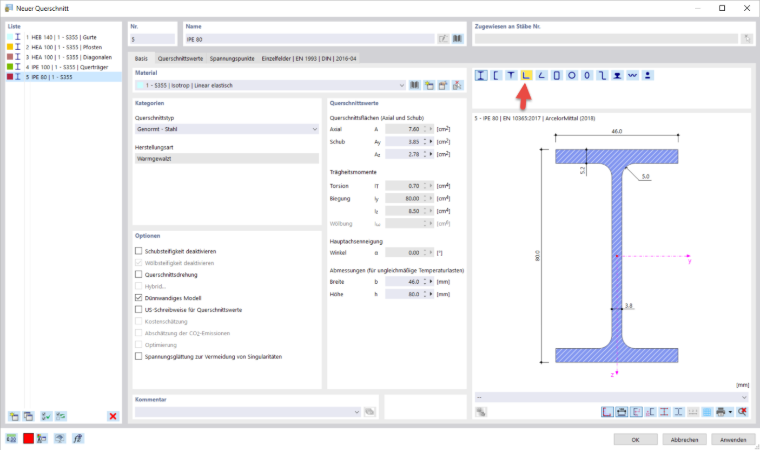Click the red color swatch in bottom bar

(x=28, y=438)
